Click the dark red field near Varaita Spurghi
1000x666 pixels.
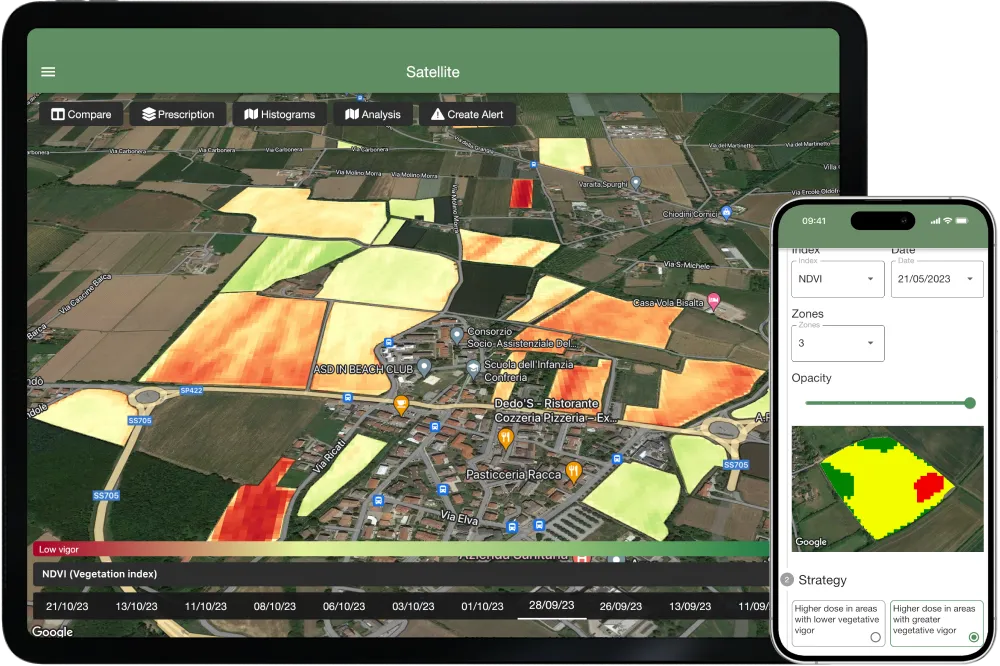(x=521, y=193)
